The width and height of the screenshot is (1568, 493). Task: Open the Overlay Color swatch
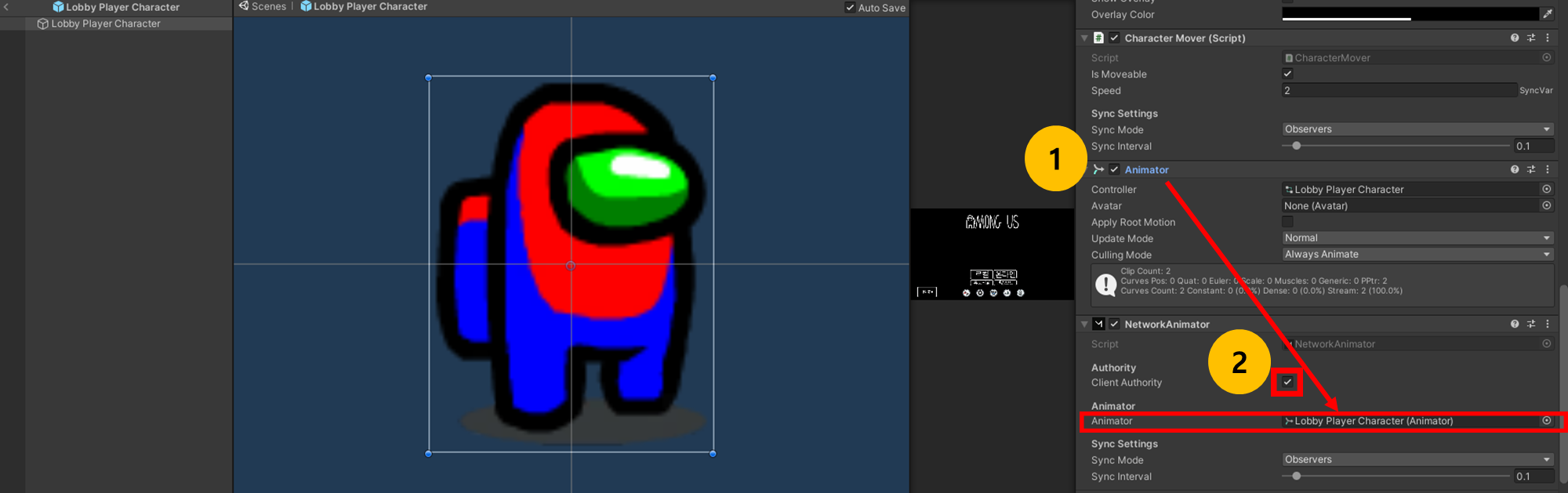pos(1410,14)
